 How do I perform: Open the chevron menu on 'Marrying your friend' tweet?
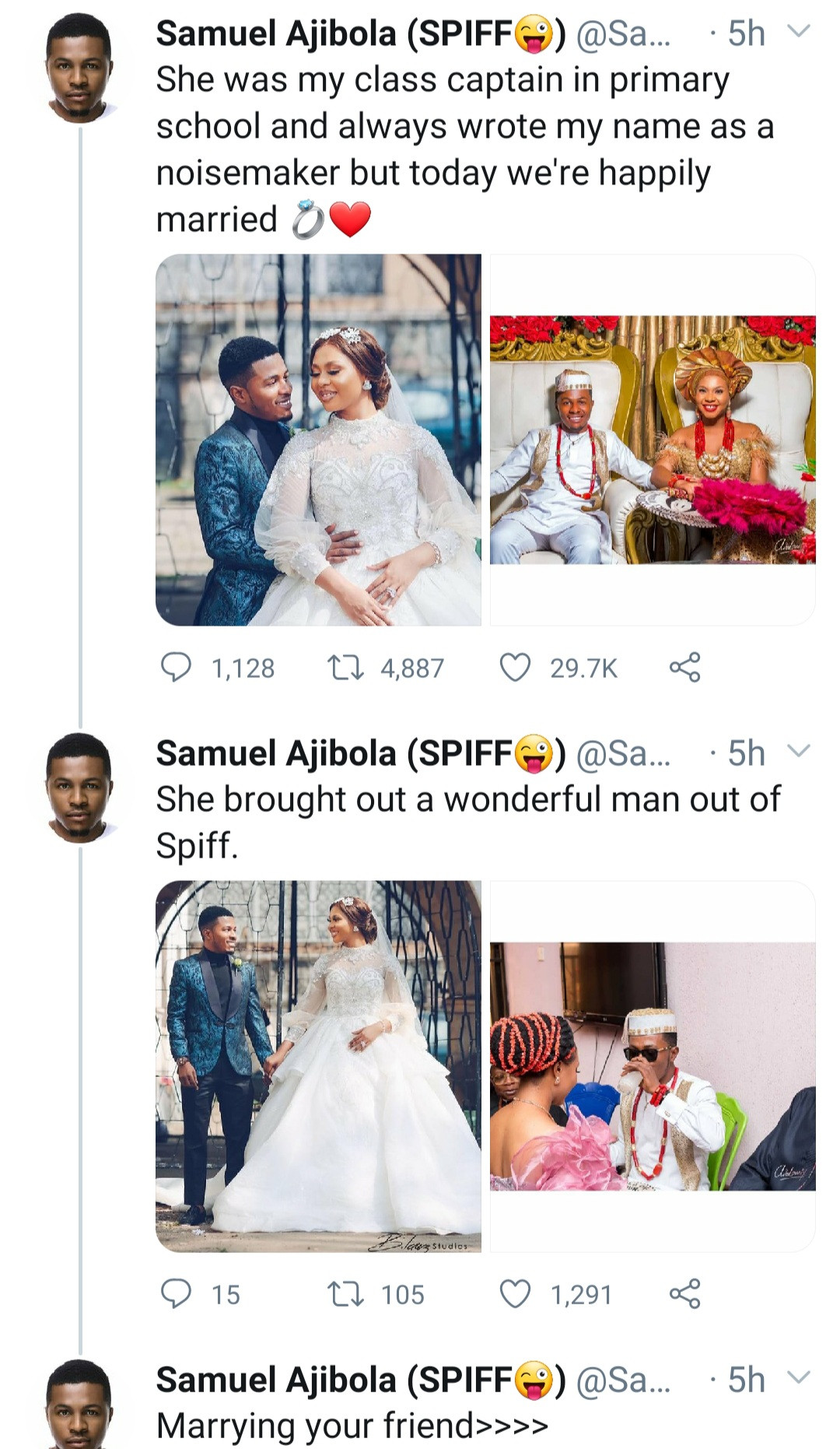tap(799, 1377)
